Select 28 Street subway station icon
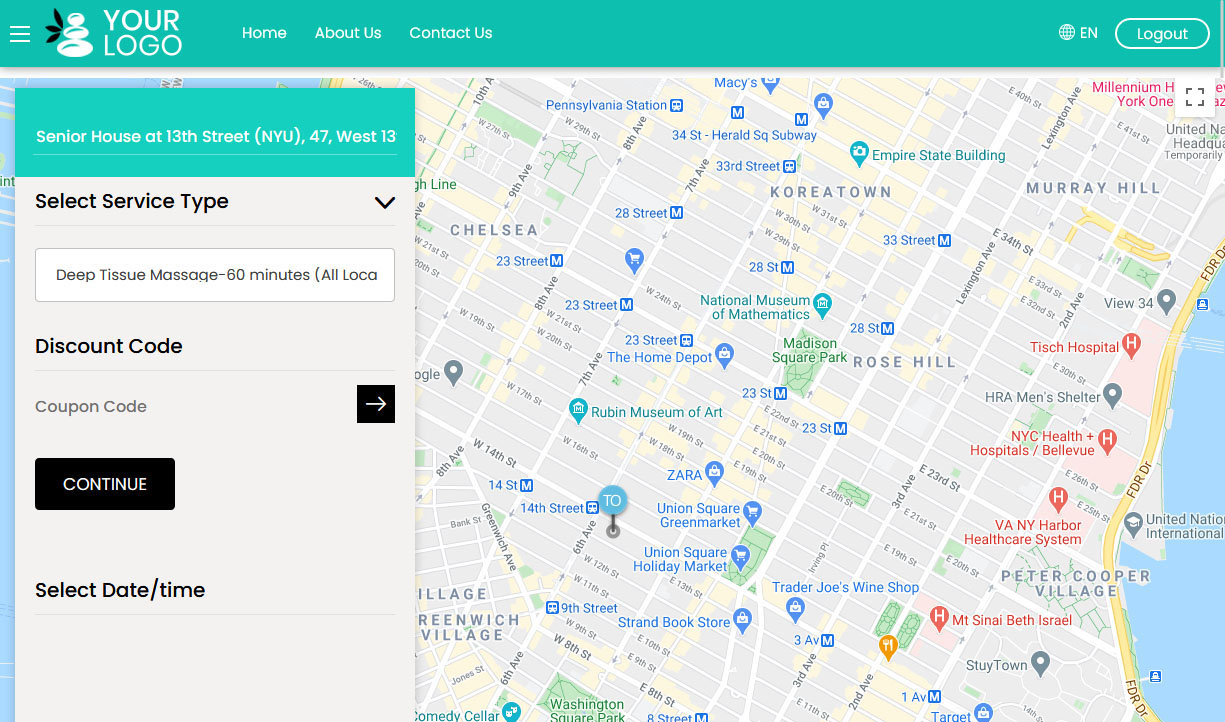The height and width of the screenshot is (722, 1225). (x=676, y=213)
